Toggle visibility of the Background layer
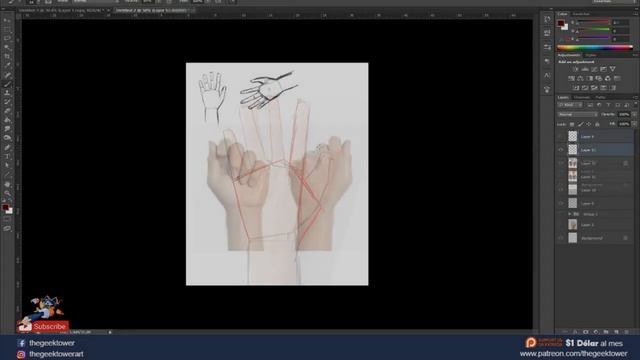 point(561,238)
